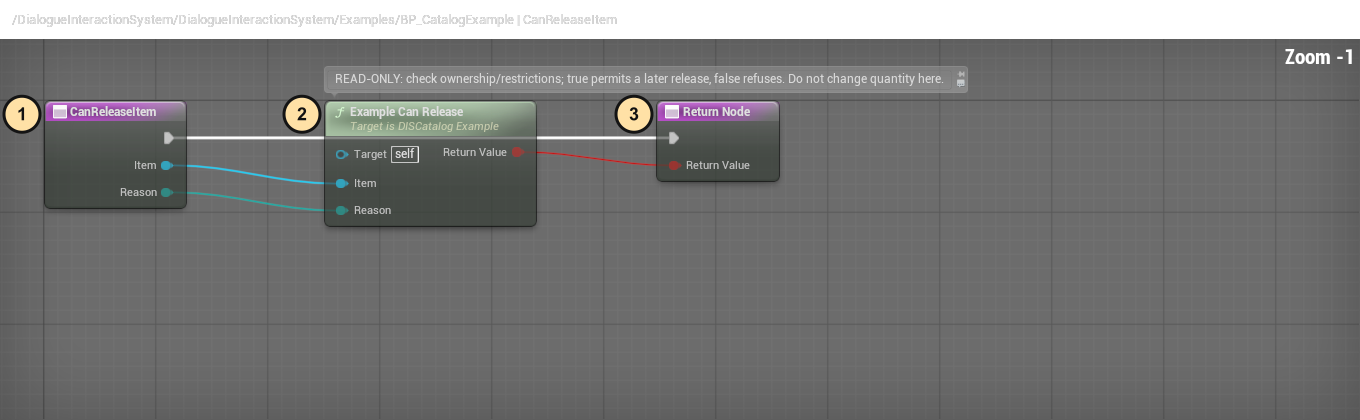Click the Target input pin circle
Viewport: 1360px width, 420px height.
(342, 154)
